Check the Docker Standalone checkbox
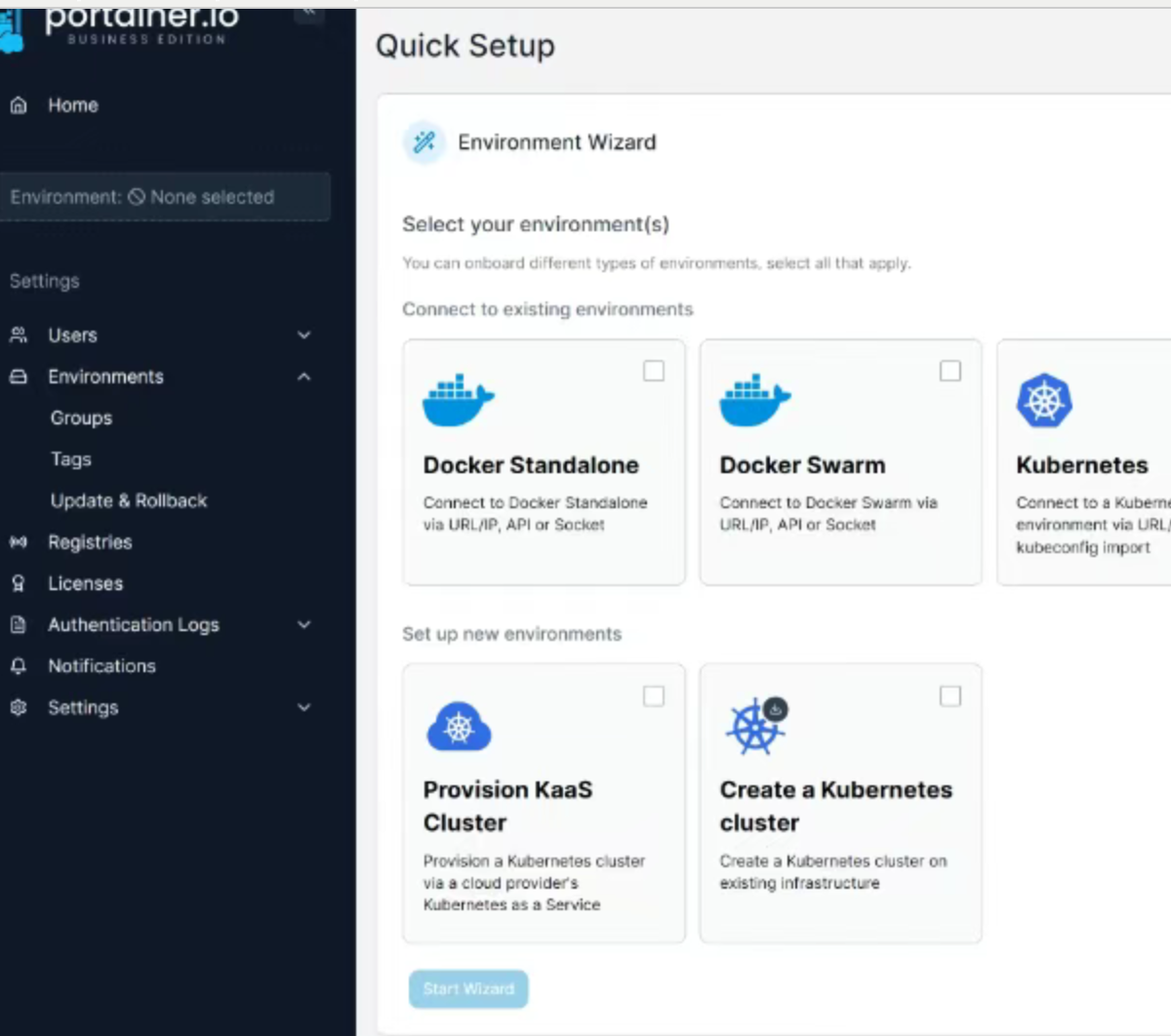 pyautogui.click(x=654, y=371)
